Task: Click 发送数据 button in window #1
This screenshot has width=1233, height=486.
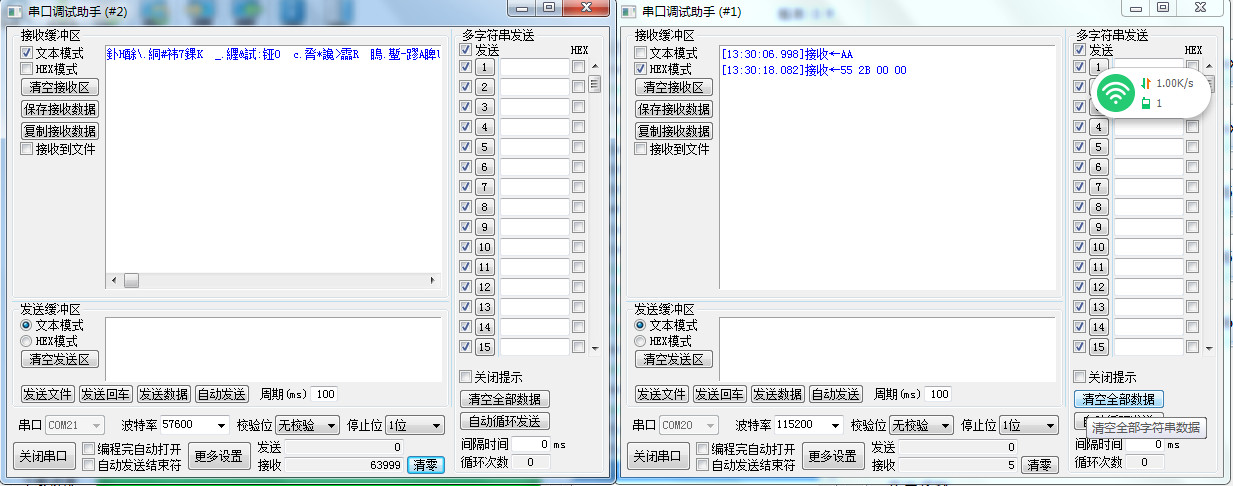Action: click(777, 394)
